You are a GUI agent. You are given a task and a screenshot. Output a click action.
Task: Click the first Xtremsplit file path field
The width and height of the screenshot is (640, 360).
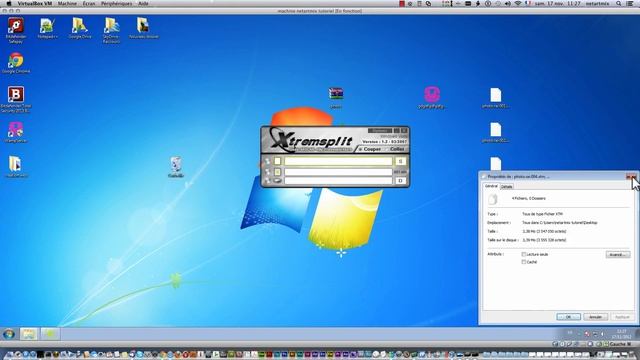point(338,161)
